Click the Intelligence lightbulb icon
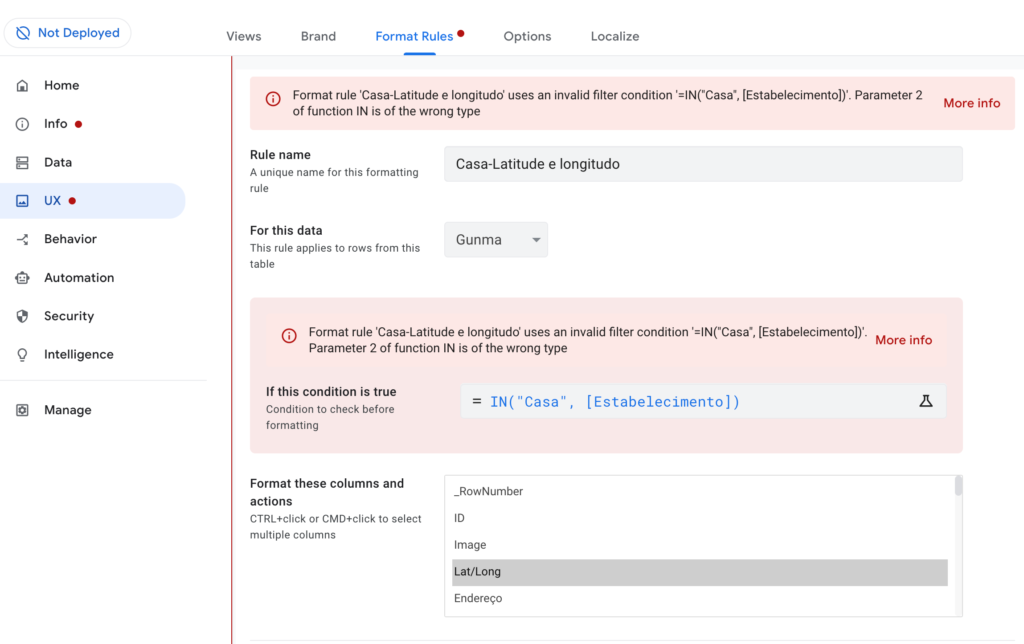Screen dimensions: 1024x644 pyautogui.click(x=22, y=355)
